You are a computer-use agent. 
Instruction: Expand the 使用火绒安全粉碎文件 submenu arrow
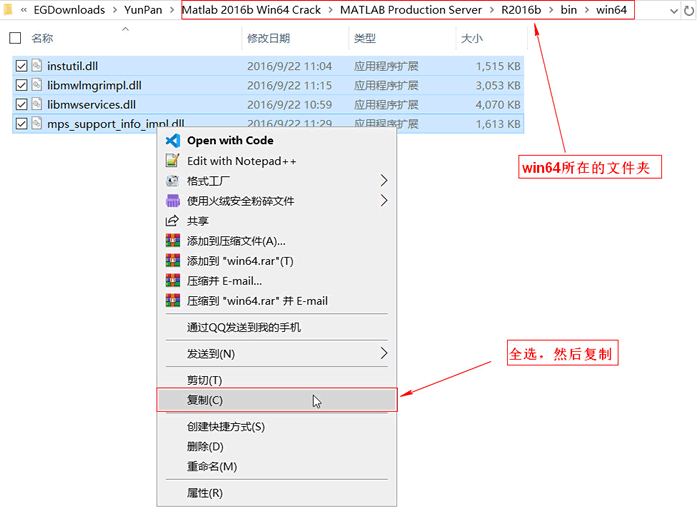tap(383, 201)
